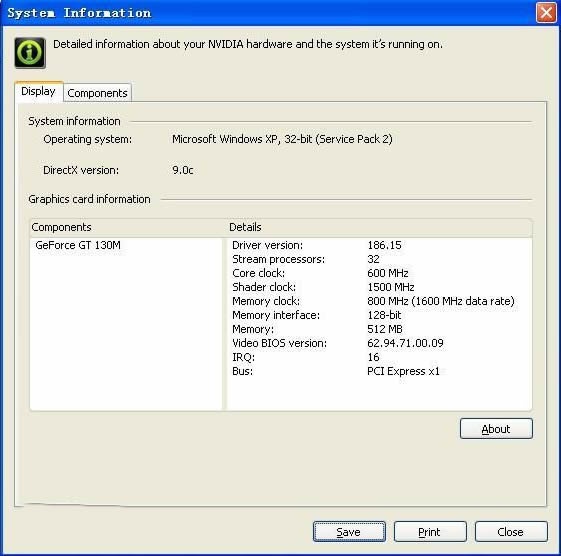Select GeForce GT 130M in components list
The width and height of the screenshot is (561, 556).
pyautogui.click(x=78, y=245)
